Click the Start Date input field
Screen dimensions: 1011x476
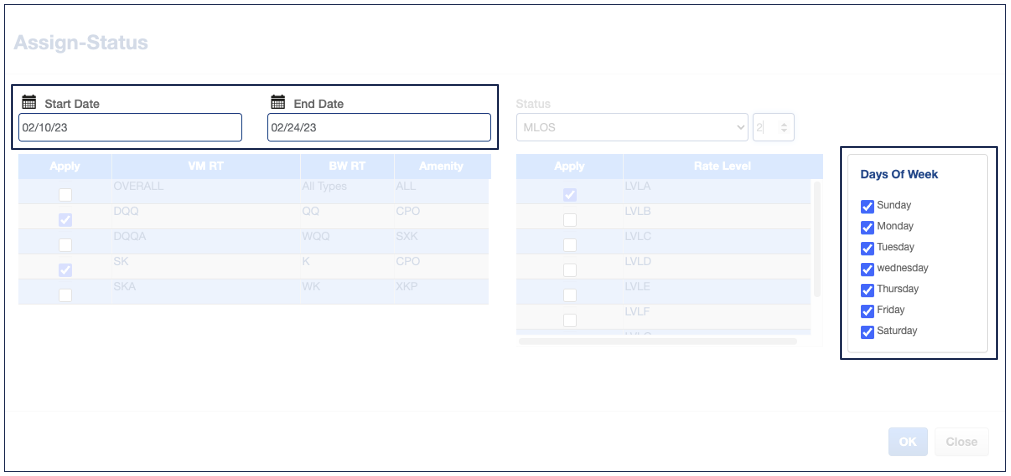point(130,127)
